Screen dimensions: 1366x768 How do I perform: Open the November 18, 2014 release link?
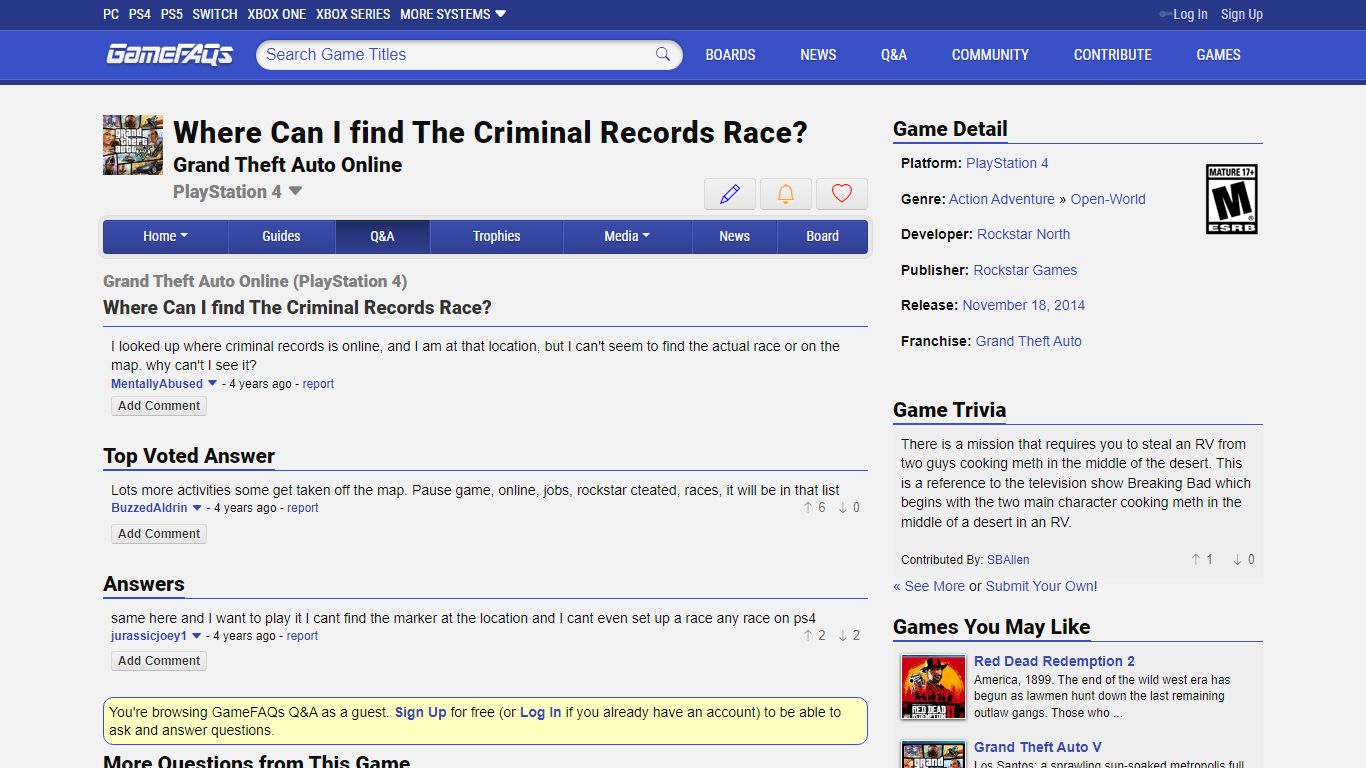(x=1023, y=305)
